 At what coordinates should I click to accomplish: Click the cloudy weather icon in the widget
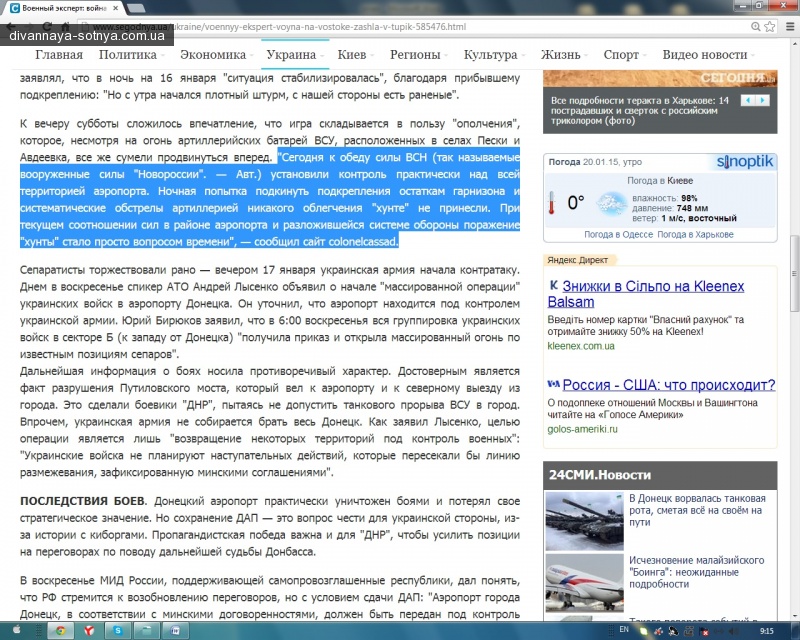tap(611, 203)
